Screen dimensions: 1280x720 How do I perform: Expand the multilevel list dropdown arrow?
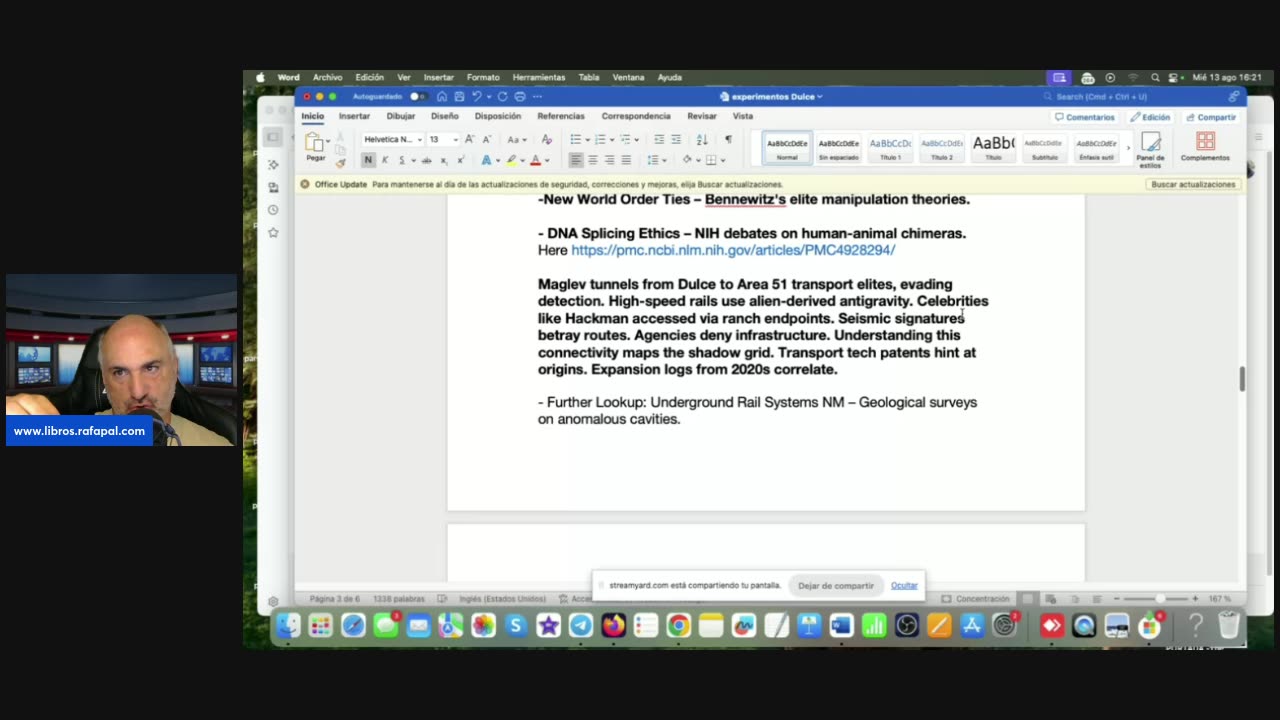(637, 139)
